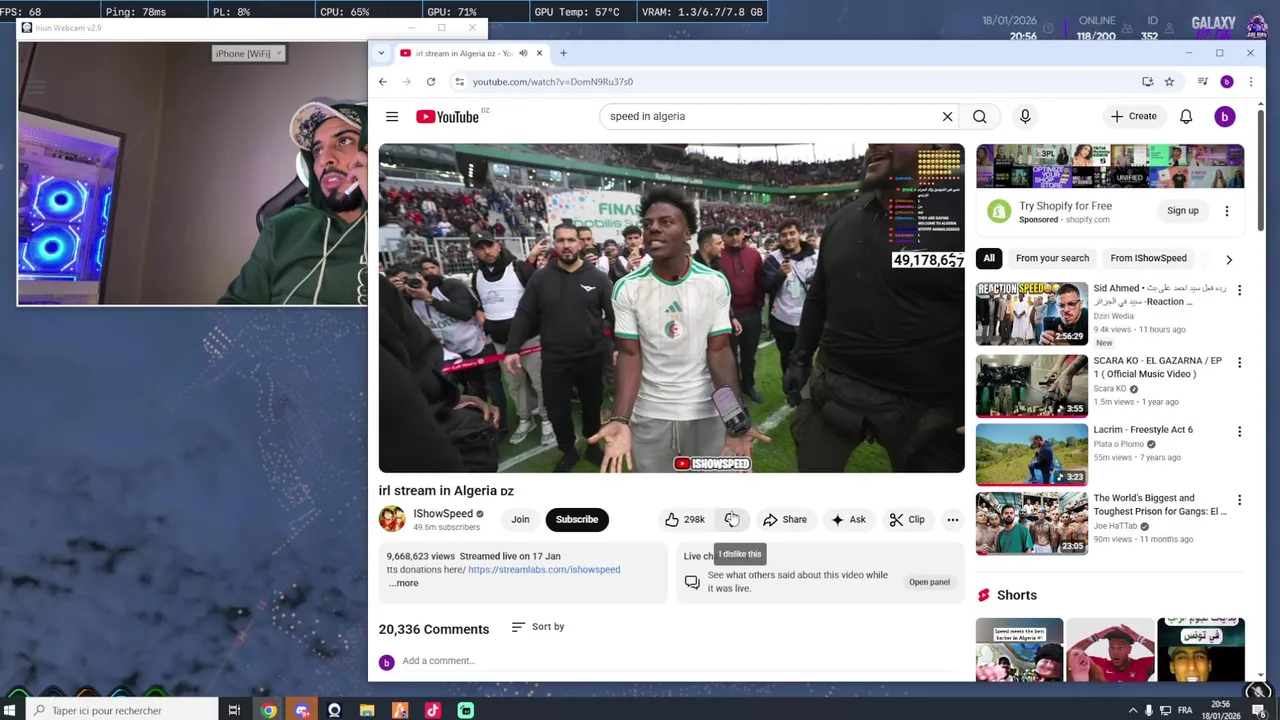This screenshot has width=1280, height=720.
Task: Like the video (298k thumbs up)
Action: pyautogui.click(x=685, y=519)
